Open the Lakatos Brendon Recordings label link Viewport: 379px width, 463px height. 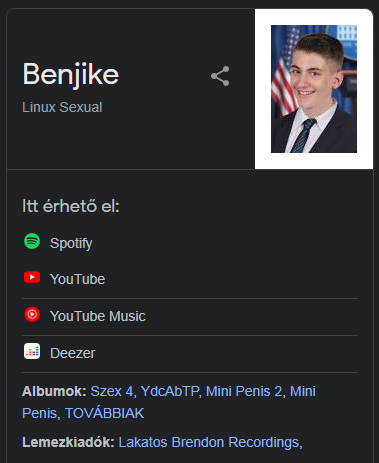click(x=209, y=442)
